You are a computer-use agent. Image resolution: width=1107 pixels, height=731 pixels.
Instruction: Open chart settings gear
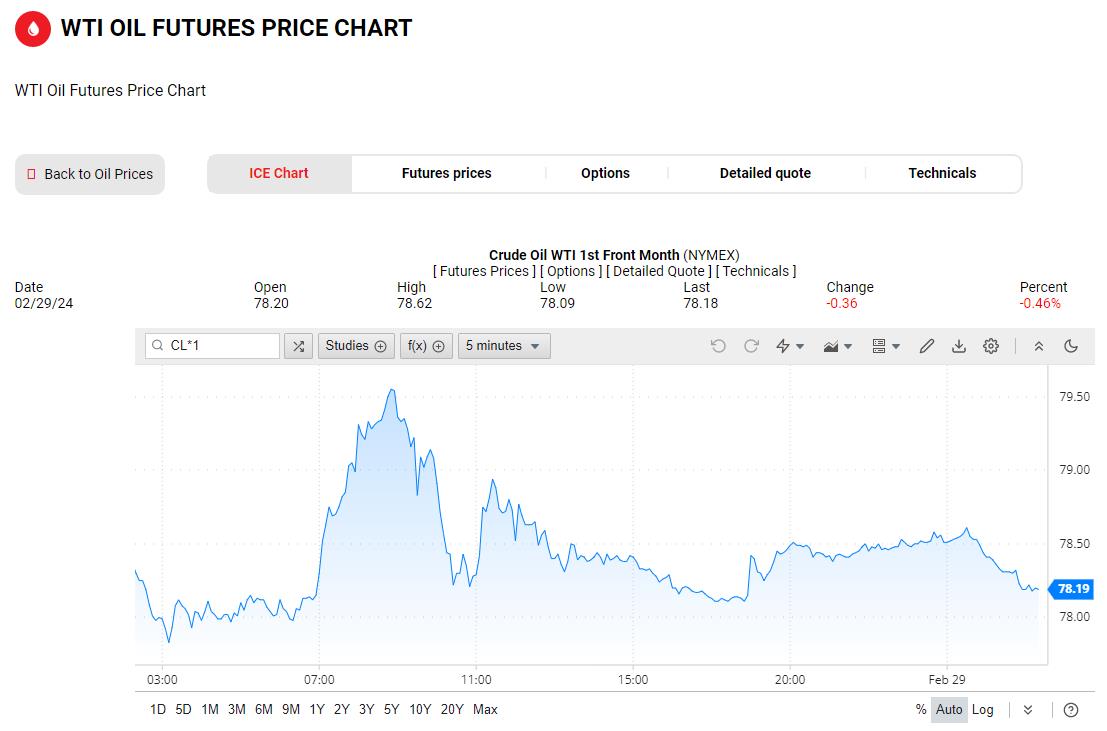[991, 346]
